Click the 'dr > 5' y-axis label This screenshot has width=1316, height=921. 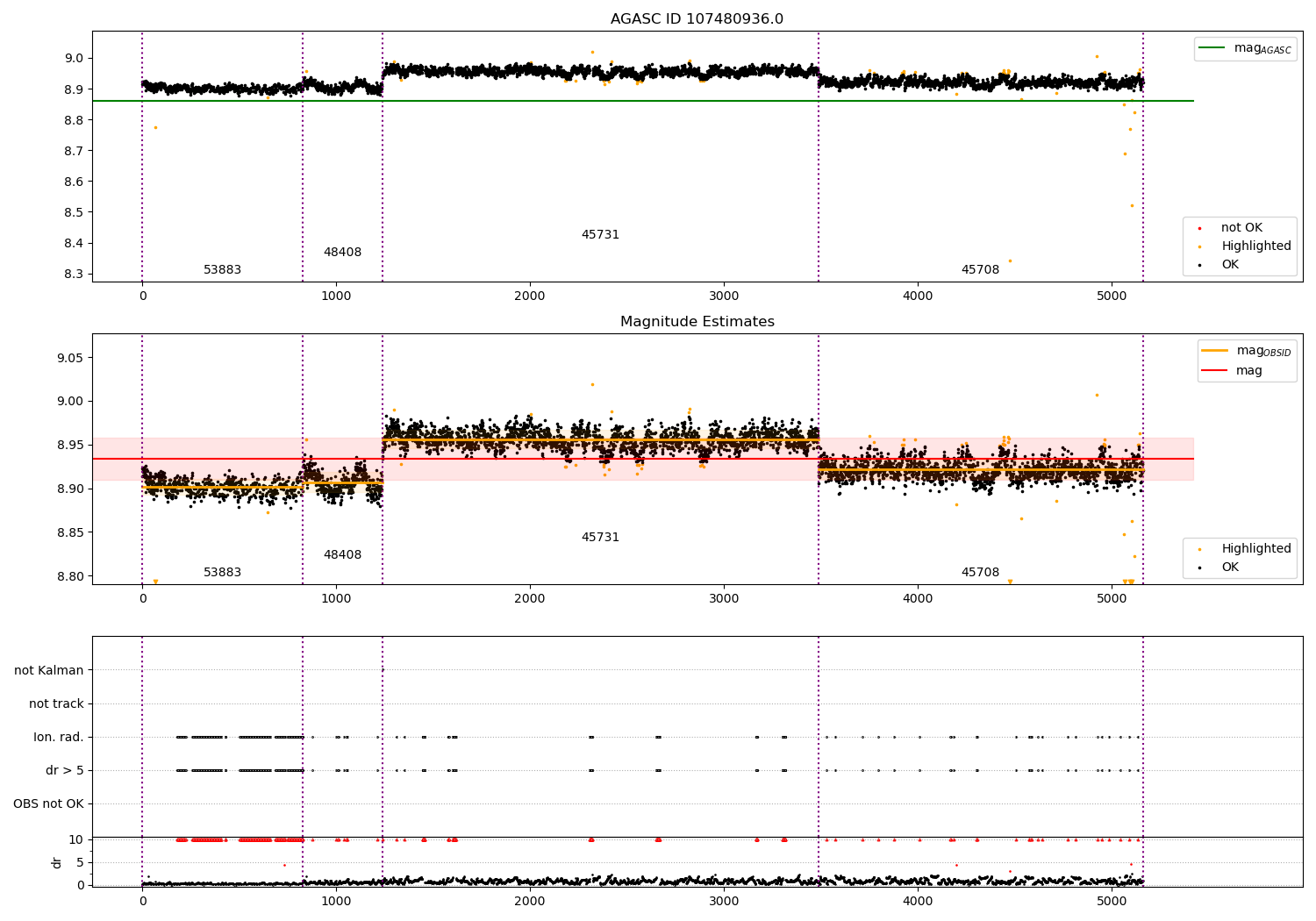(65, 771)
